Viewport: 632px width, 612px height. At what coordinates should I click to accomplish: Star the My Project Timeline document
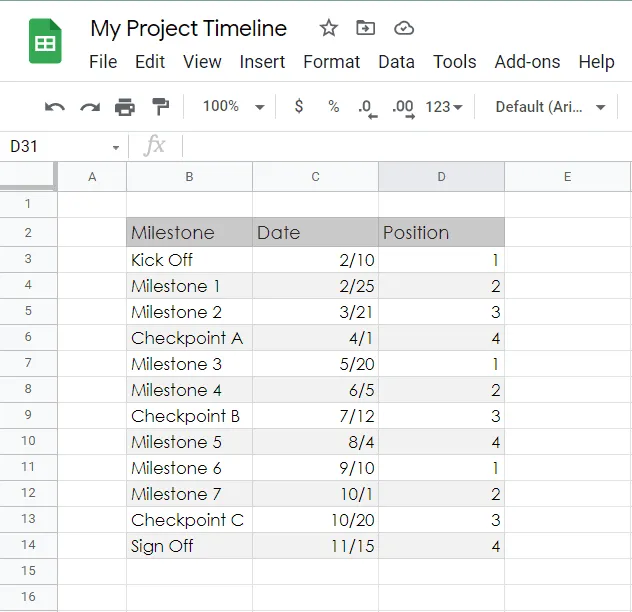pyautogui.click(x=328, y=28)
